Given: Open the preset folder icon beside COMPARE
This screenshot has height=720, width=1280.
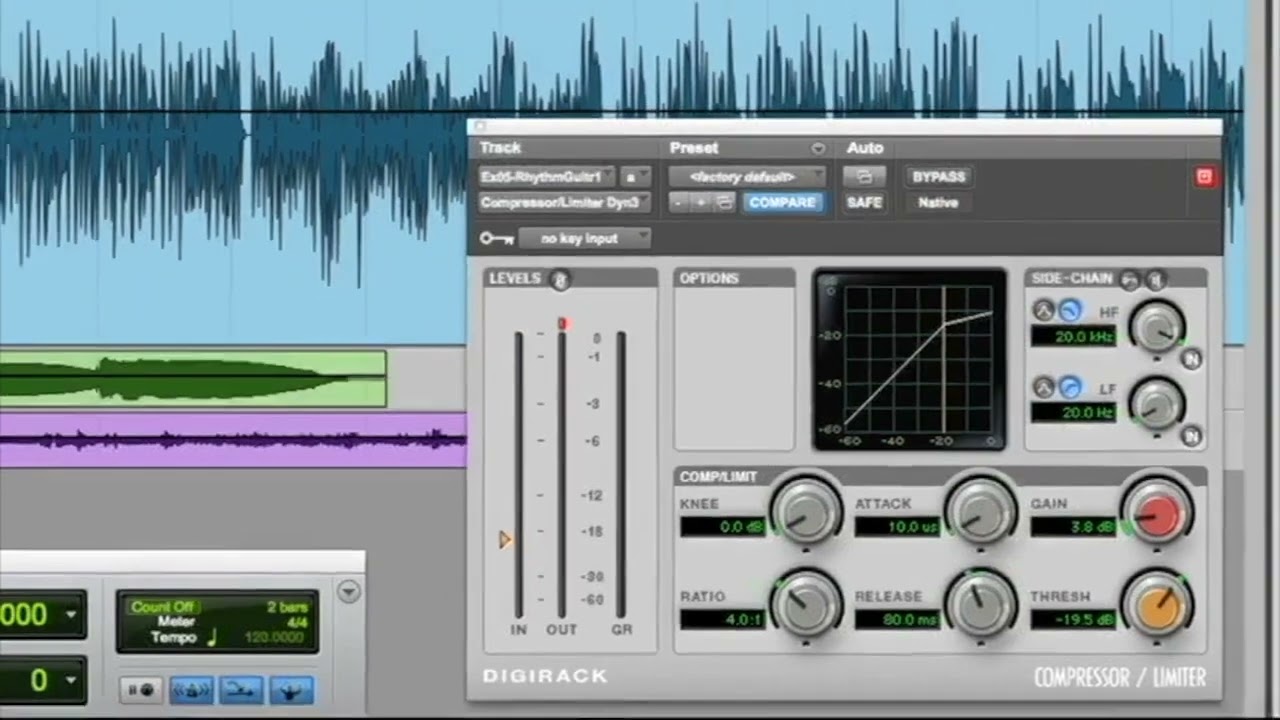Looking at the screenshot, I should pyautogui.click(x=725, y=203).
